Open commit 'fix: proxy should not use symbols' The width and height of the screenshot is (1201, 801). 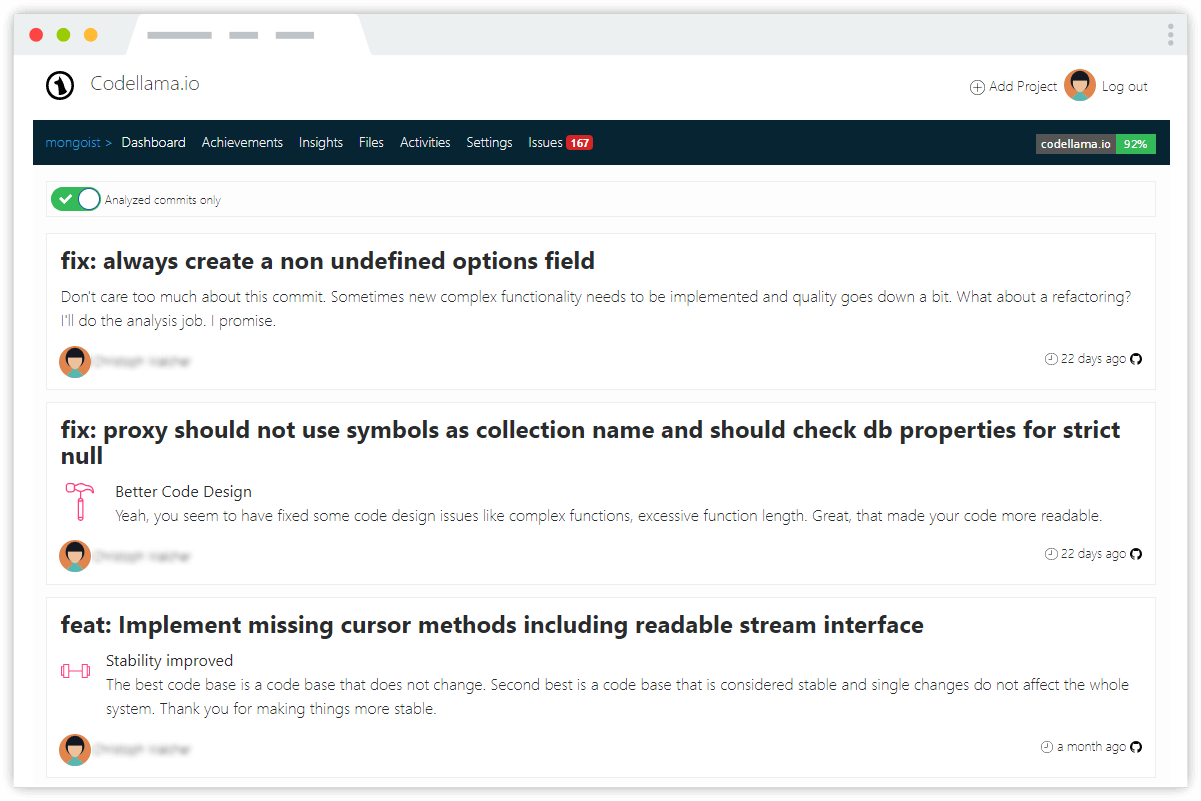pos(591,442)
